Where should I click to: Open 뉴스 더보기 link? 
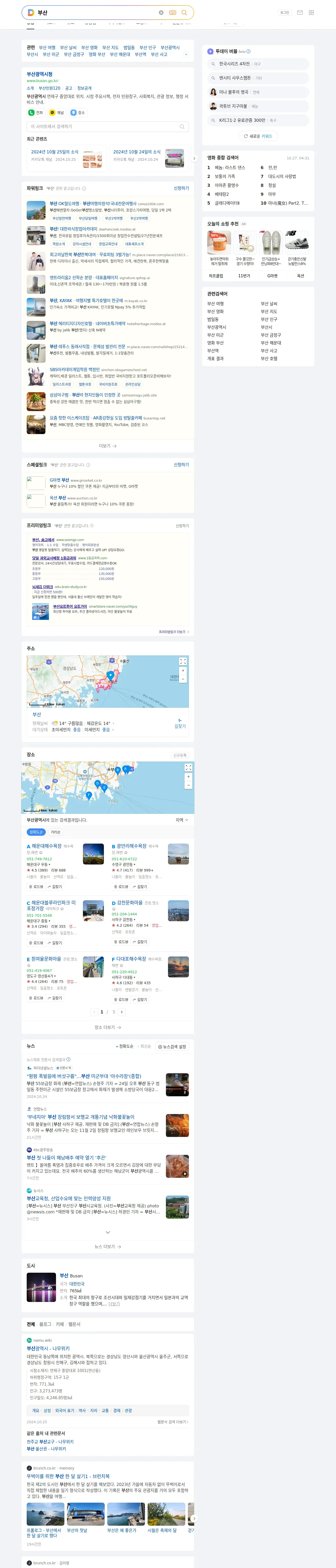107,1247
